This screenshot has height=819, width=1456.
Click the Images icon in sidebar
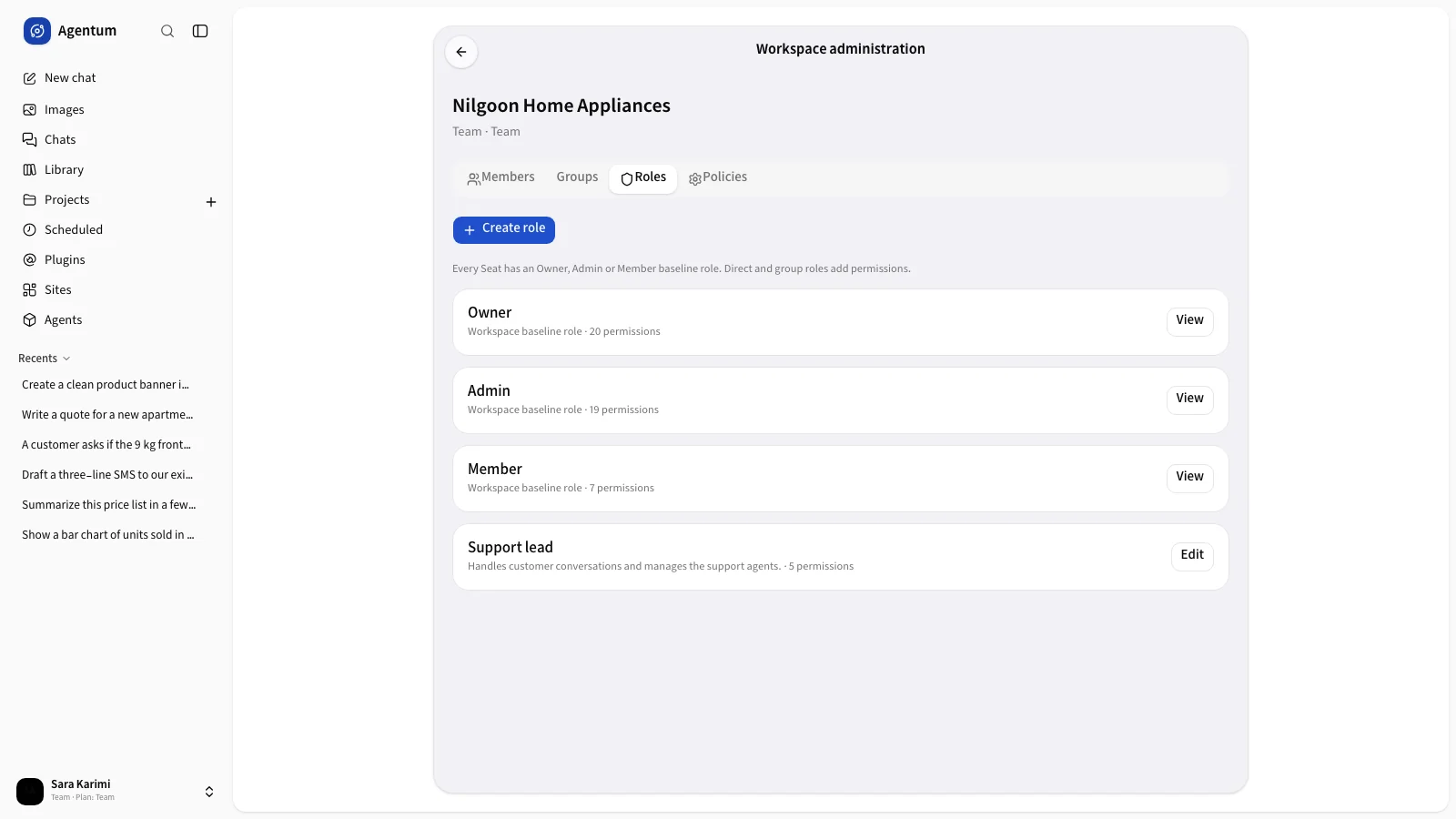[30, 110]
